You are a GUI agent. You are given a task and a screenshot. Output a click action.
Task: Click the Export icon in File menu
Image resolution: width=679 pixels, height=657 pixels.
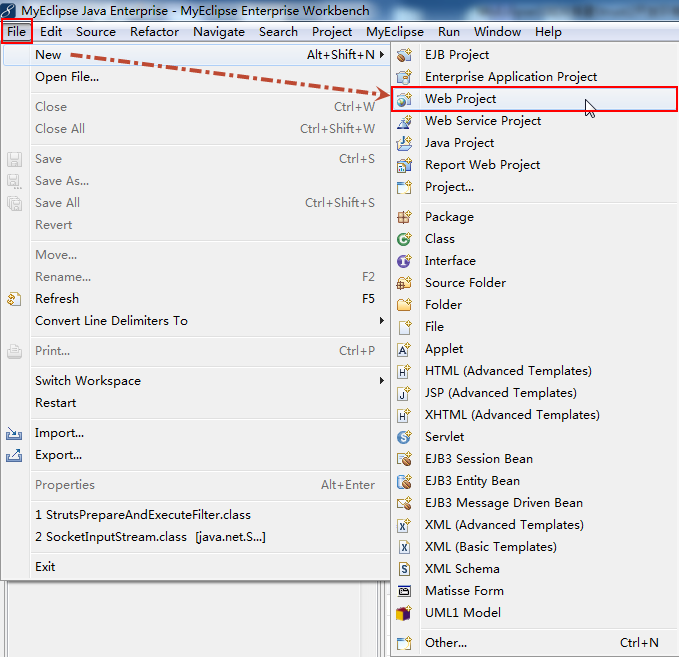(x=14, y=456)
